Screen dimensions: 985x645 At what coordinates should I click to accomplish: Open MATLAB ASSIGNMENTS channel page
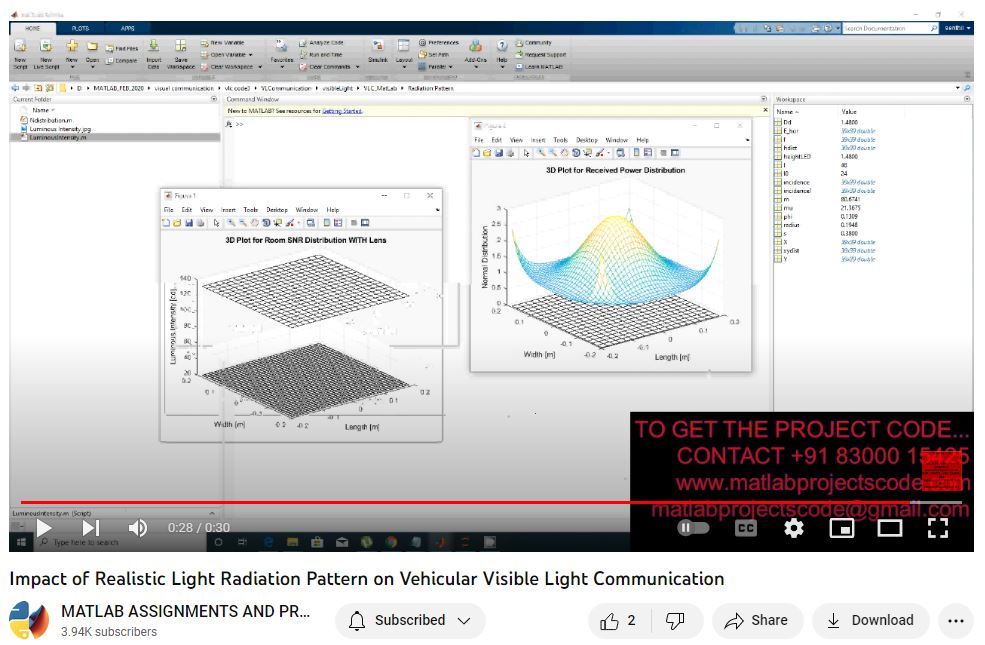tap(185, 611)
